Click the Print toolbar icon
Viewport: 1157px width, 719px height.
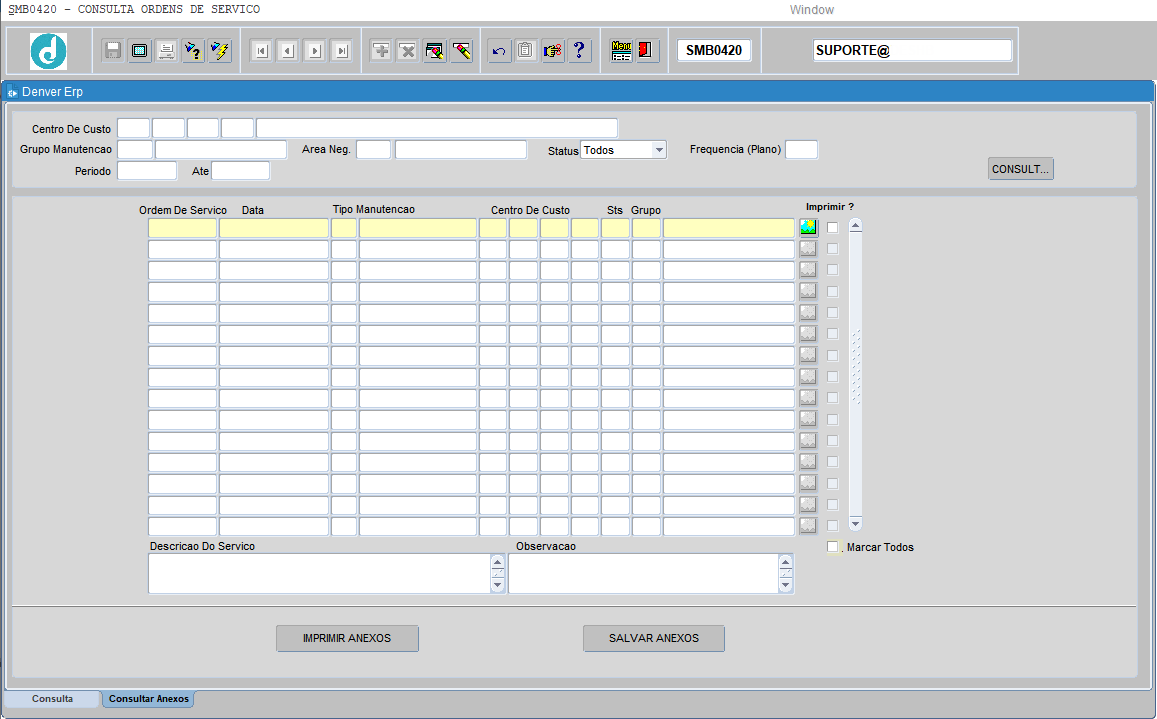[166, 51]
